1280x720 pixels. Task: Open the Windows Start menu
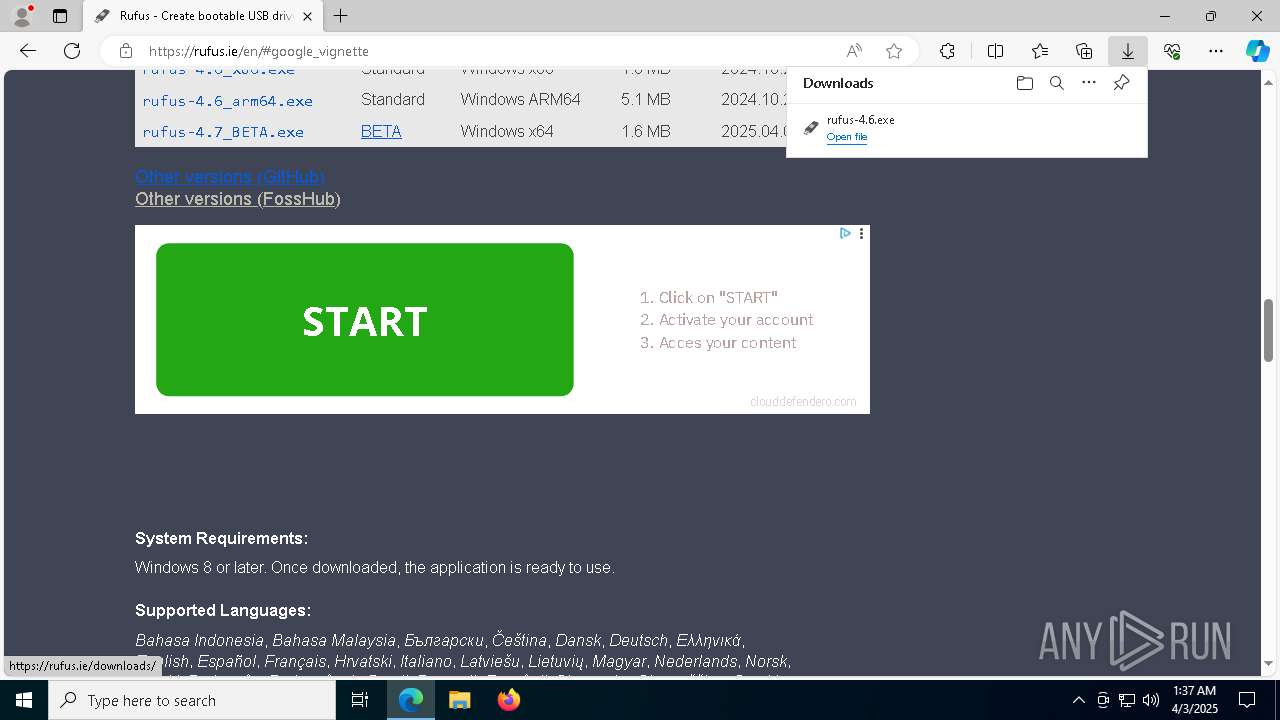pos(24,700)
